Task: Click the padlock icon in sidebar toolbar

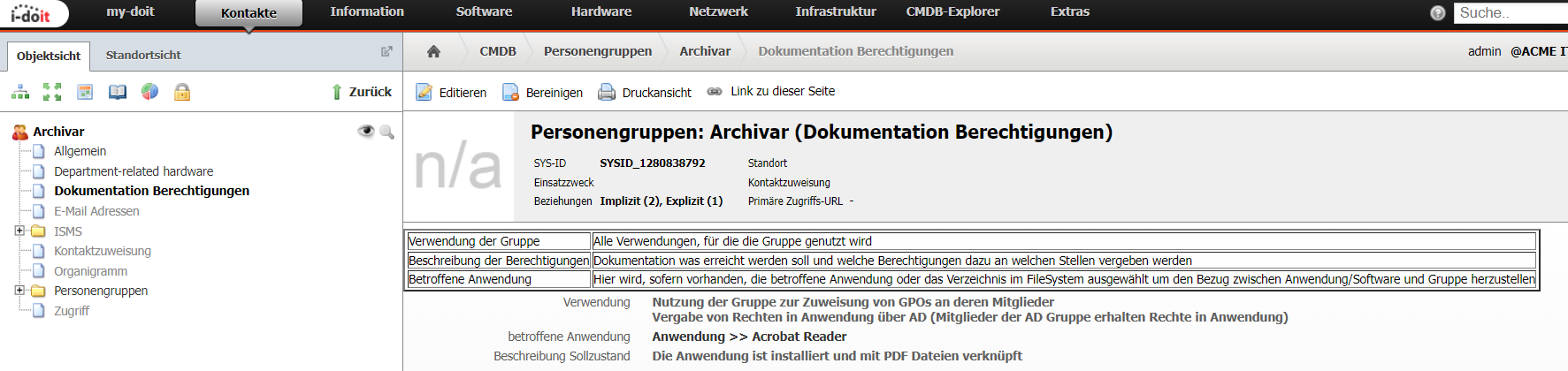Action: (x=182, y=92)
